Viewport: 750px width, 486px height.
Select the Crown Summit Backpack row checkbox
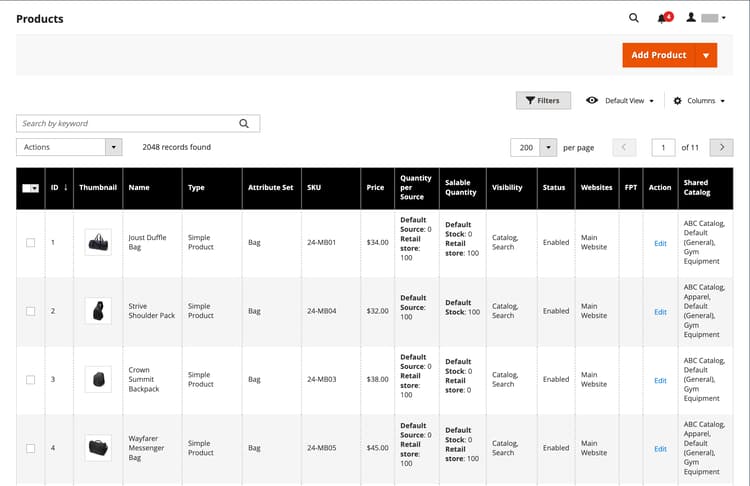point(31,379)
